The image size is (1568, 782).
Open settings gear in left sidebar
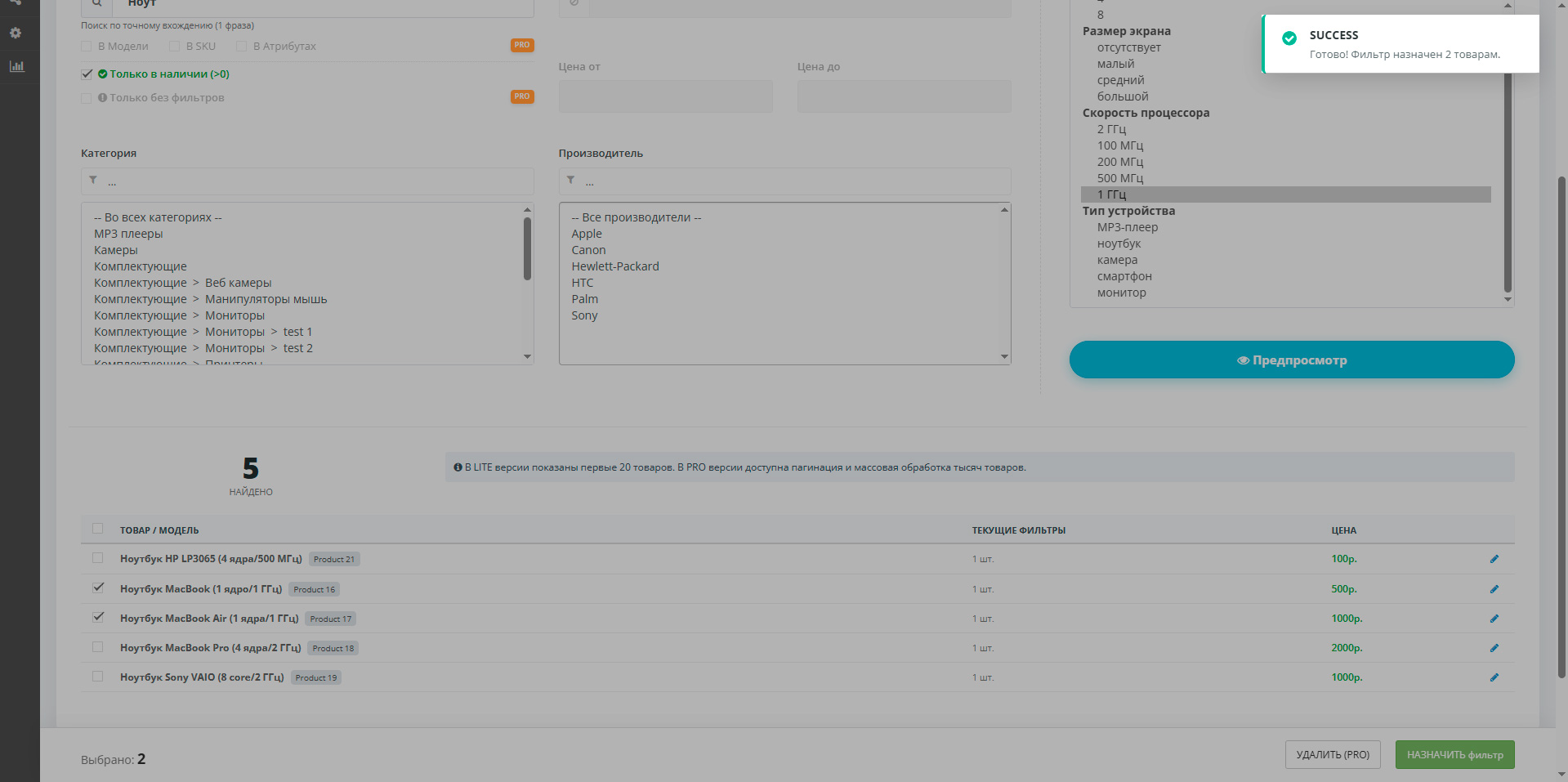[x=16, y=34]
